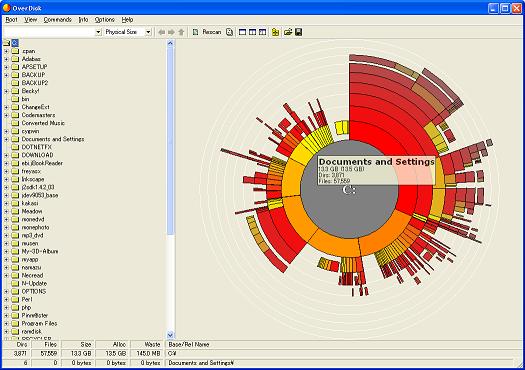Select the Becky! folder label

coord(30,91)
